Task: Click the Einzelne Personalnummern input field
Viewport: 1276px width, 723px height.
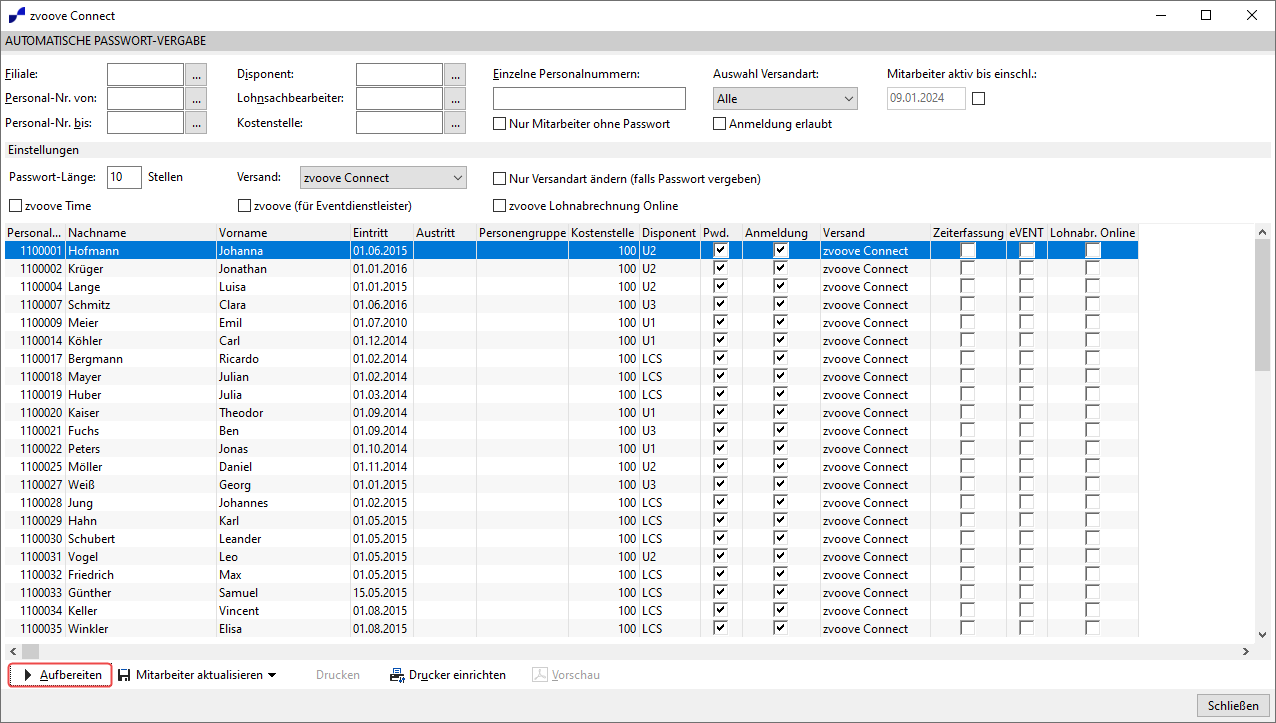Action: click(x=589, y=98)
